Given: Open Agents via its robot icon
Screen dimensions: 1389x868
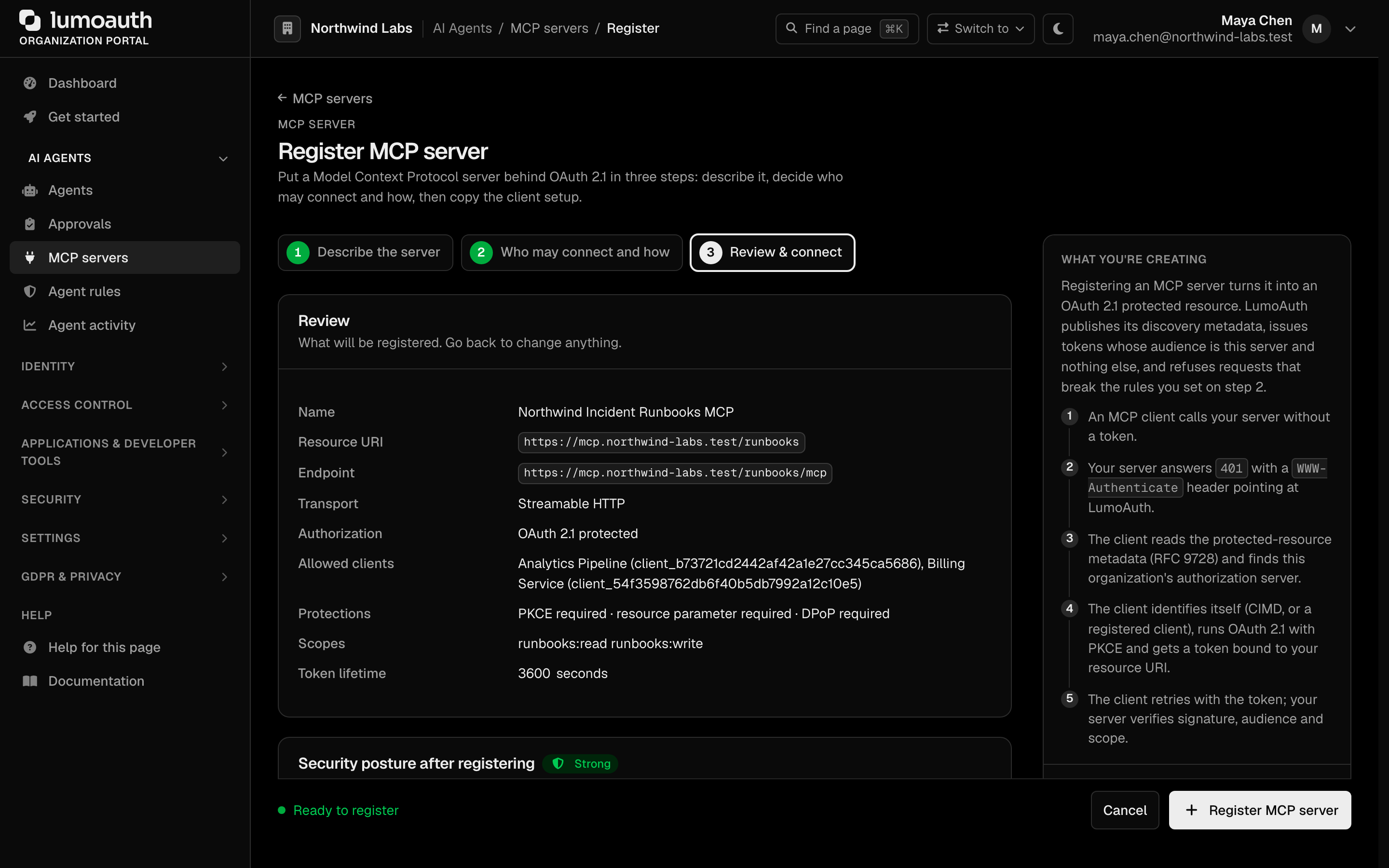Looking at the screenshot, I should point(30,190).
